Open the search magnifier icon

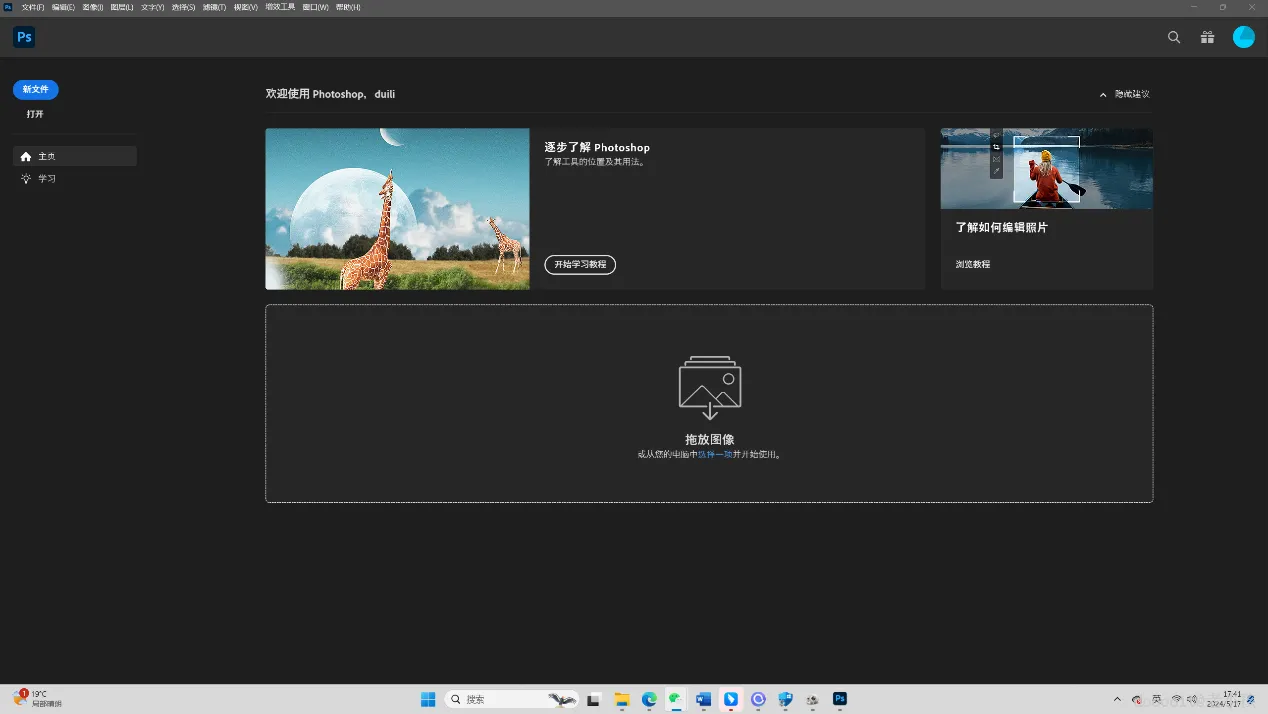coord(1174,37)
